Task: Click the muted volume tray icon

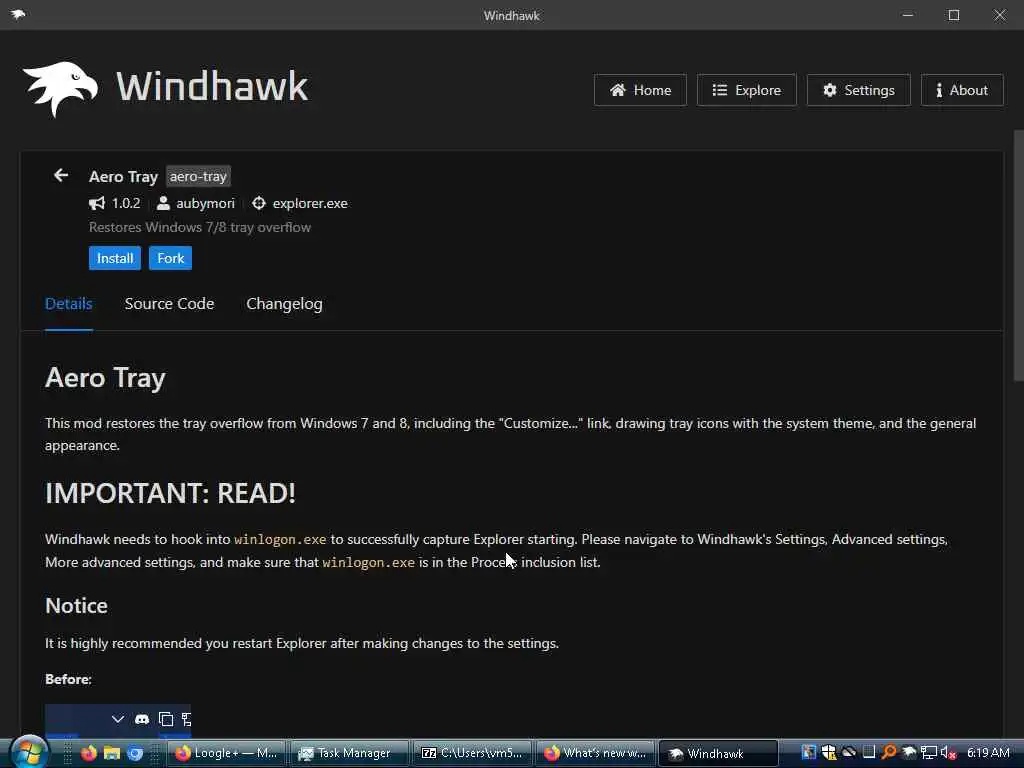Action: 948,752
